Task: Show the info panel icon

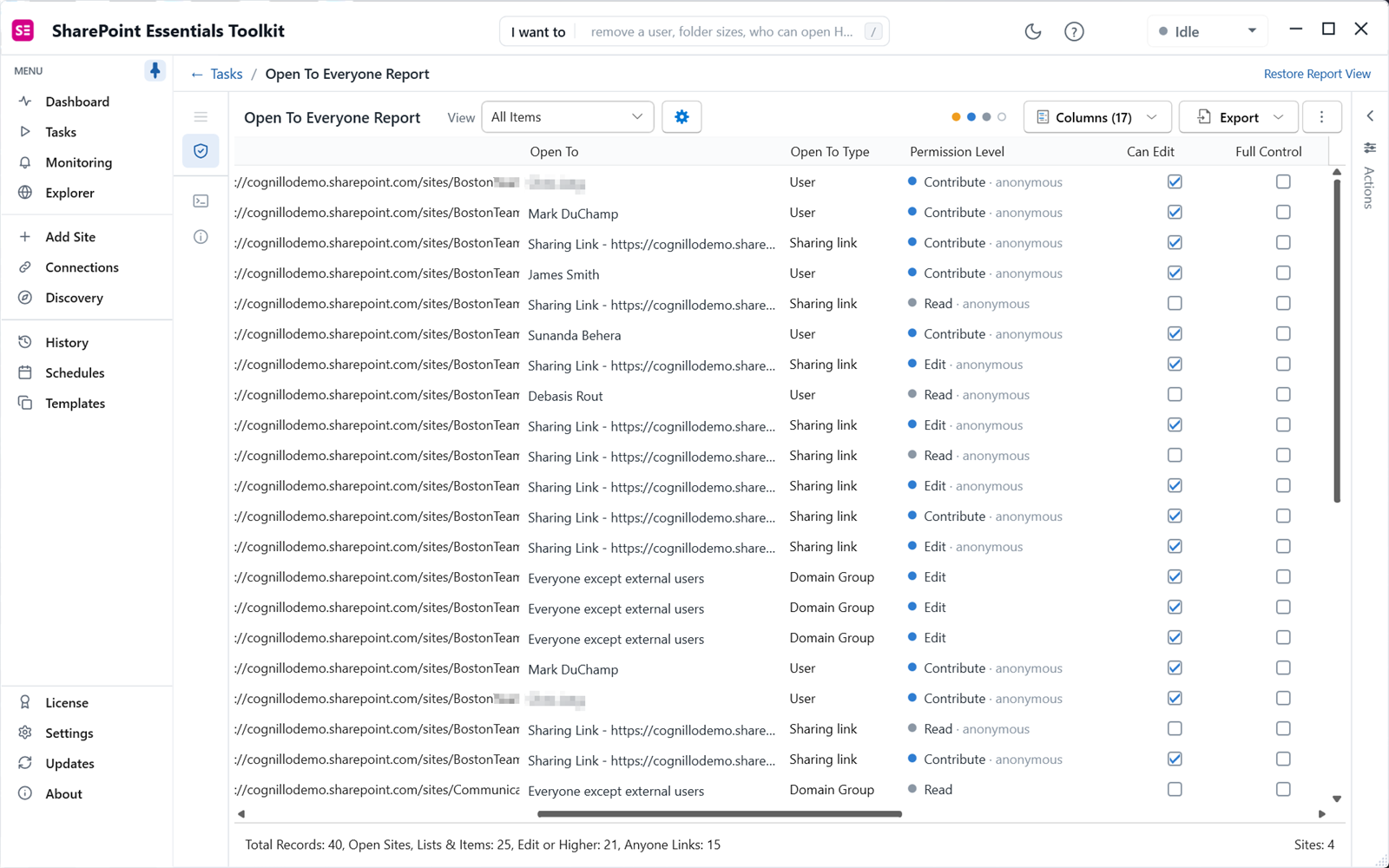Action: [201, 237]
